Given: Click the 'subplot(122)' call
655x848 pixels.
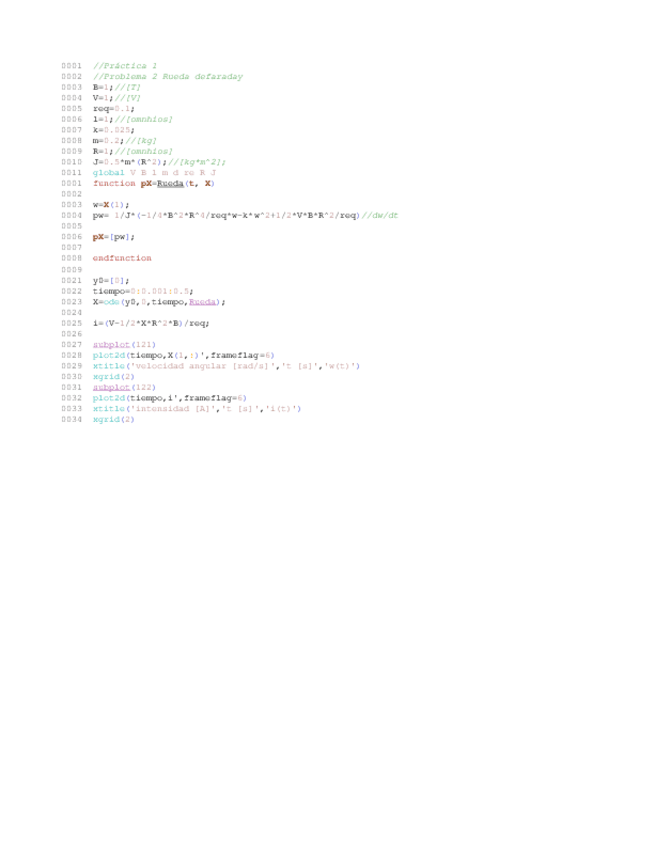Looking at the screenshot, I should pos(124,388).
